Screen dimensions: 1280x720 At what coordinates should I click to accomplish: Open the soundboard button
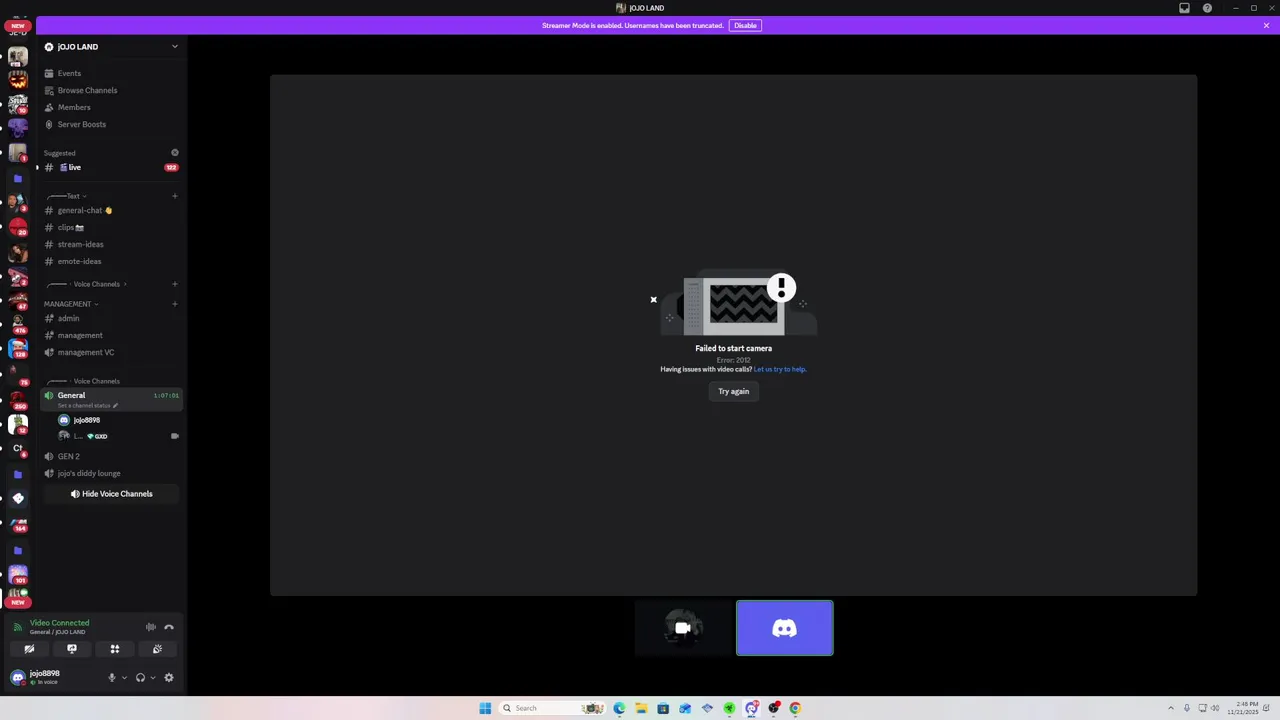(157, 649)
